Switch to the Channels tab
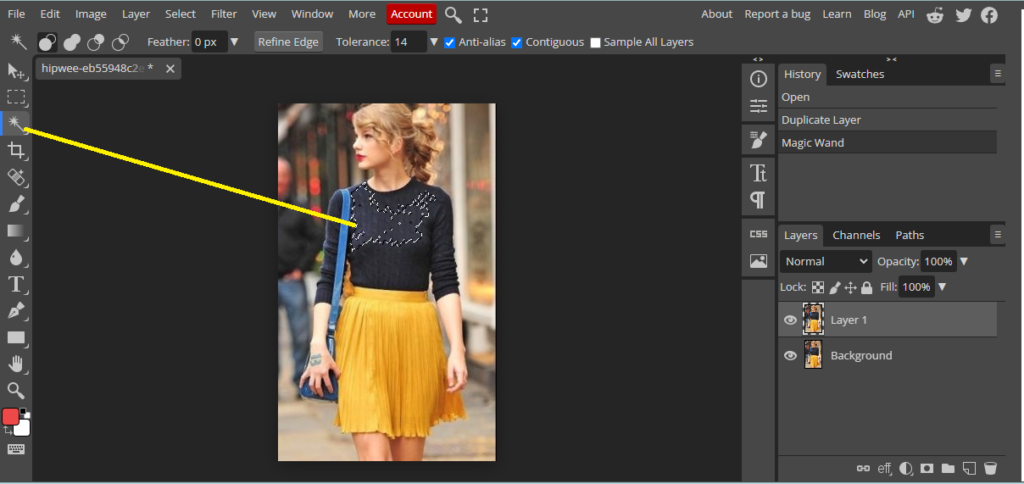The image size is (1024, 484). click(856, 235)
